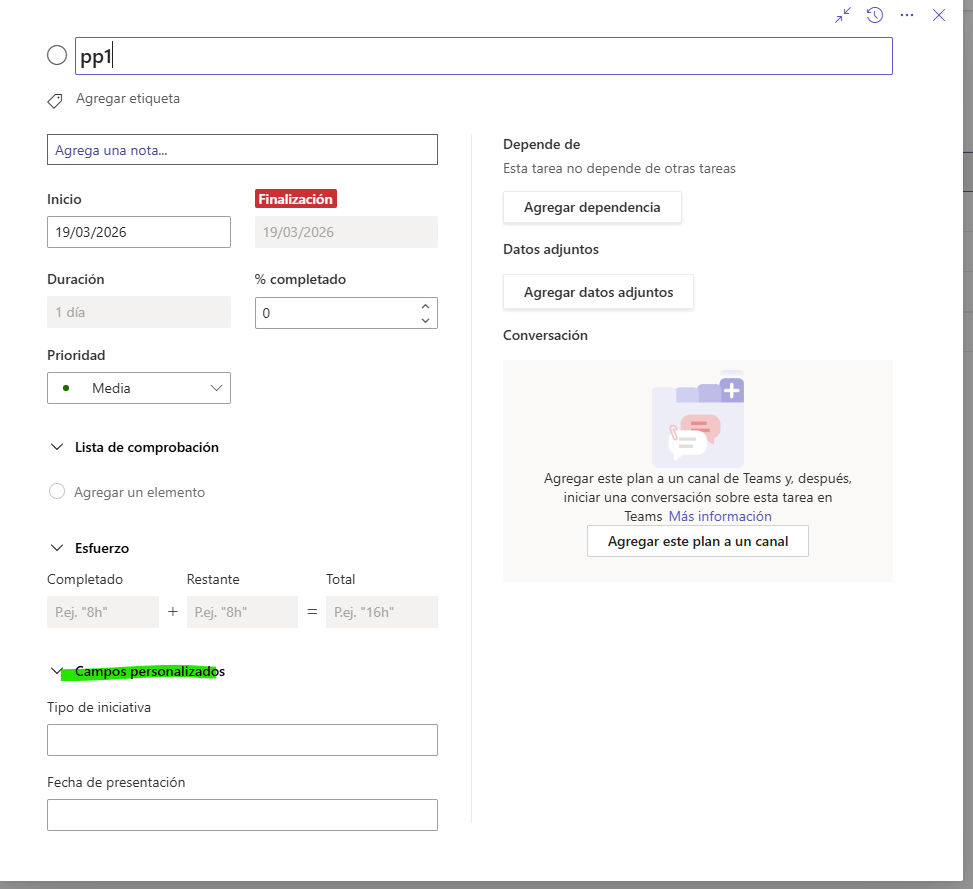Click the Restante effort field
Viewport: 973px width, 889px height.
(242, 612)
